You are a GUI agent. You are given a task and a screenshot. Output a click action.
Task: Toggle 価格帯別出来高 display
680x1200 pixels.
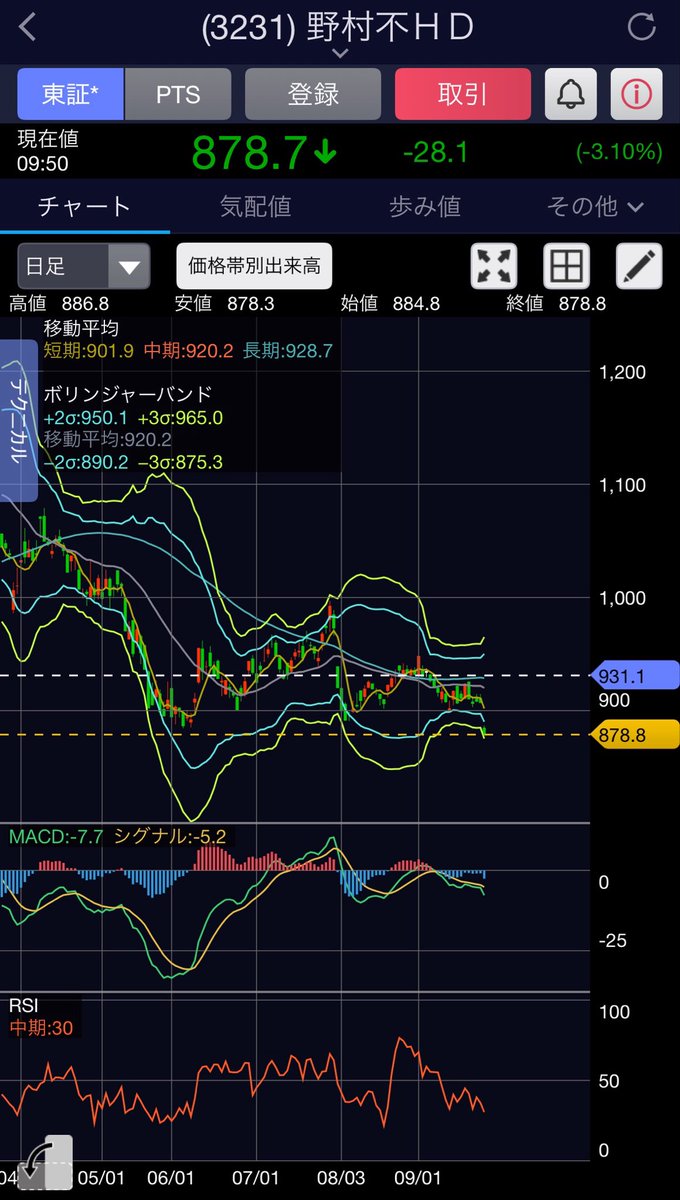tap(254, 266)
